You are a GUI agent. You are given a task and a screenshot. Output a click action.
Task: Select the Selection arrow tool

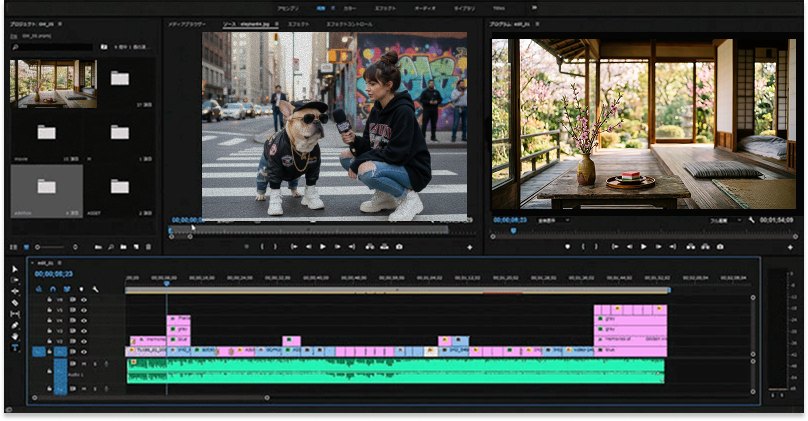[14, 269]
